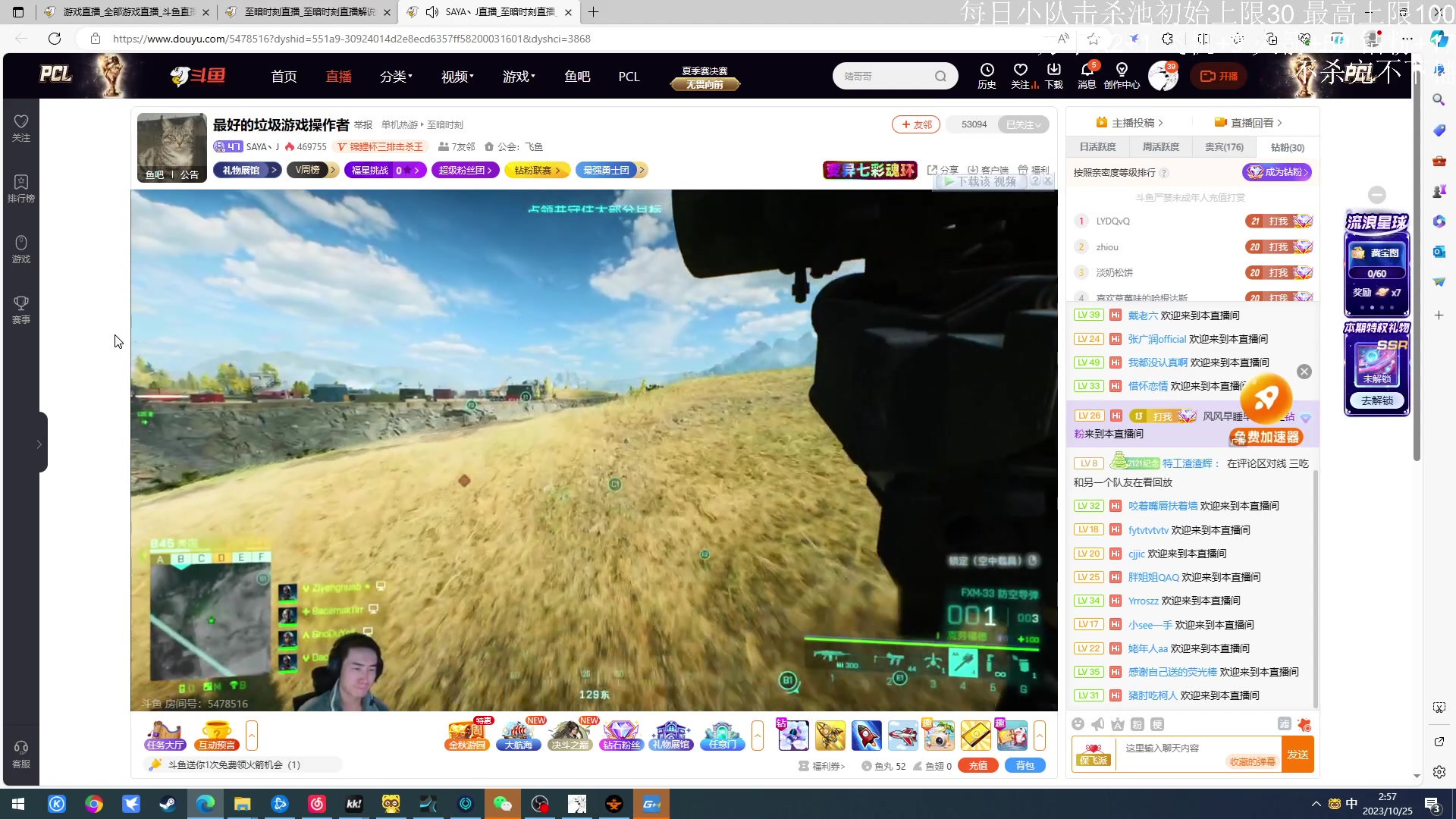Viewport: 1456px width, 819px height.
Task: Click the 发送 send button
Action: (x=1298, y=755)
